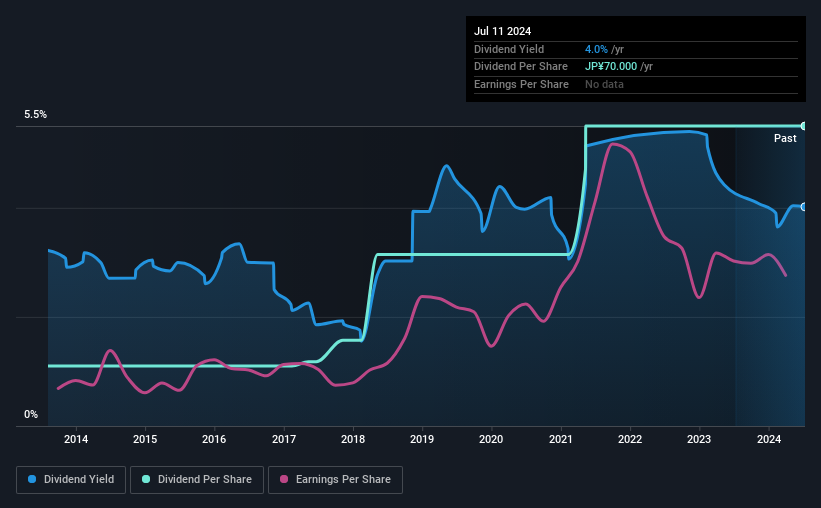This screenshot has width=821, height=508.
Task: Click the Jul 11 2024 tooltip date
Action: pos(502,31)
